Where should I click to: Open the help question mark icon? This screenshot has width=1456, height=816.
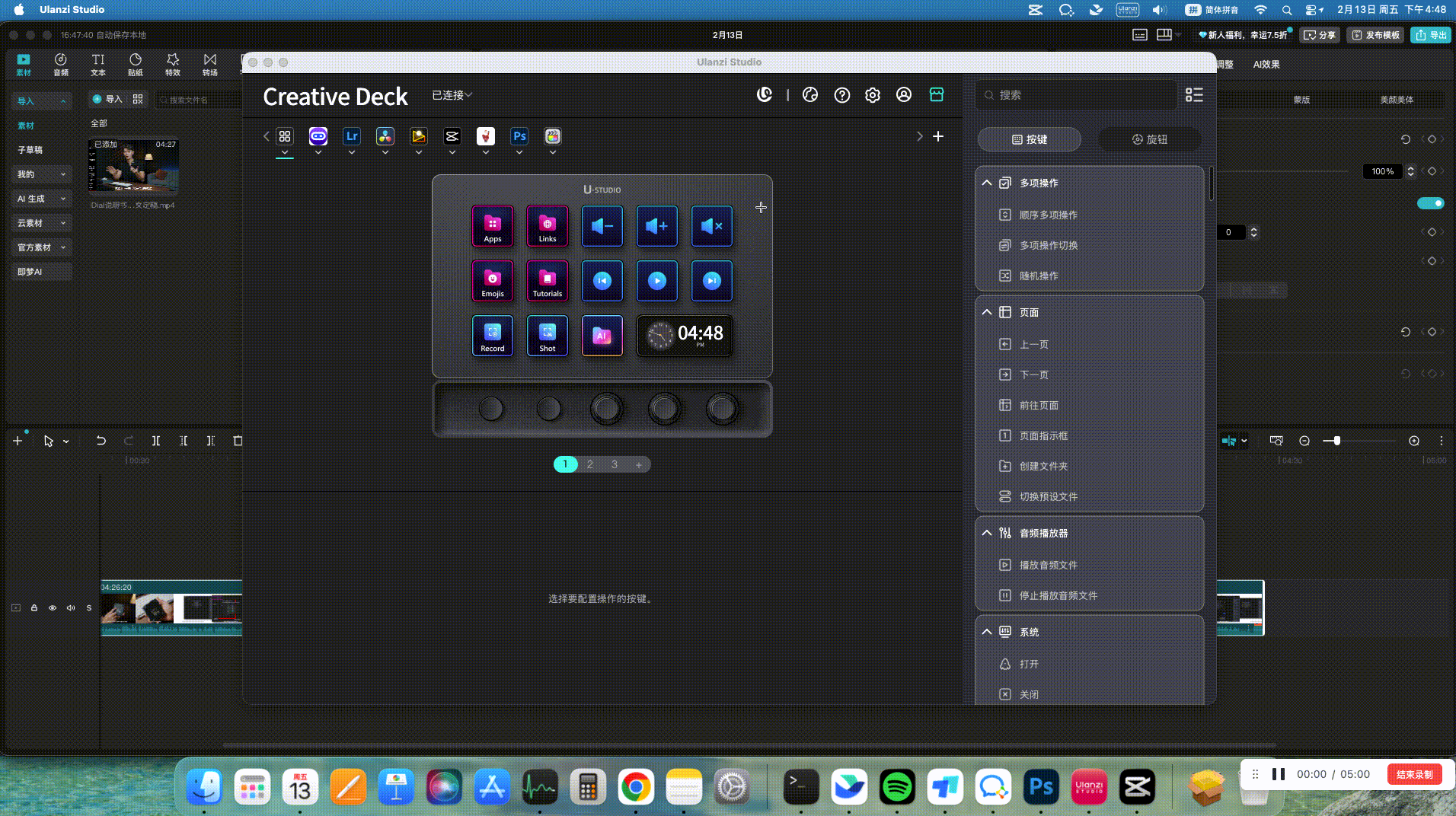tap(841, 95)
